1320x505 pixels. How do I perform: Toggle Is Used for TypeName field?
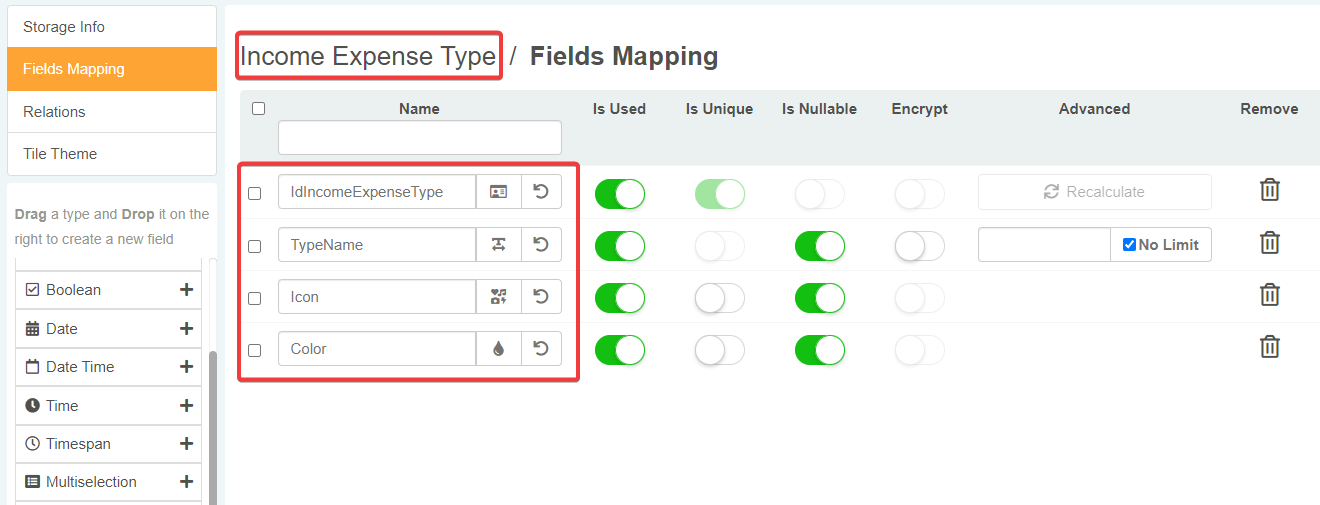tap(619, 246)
